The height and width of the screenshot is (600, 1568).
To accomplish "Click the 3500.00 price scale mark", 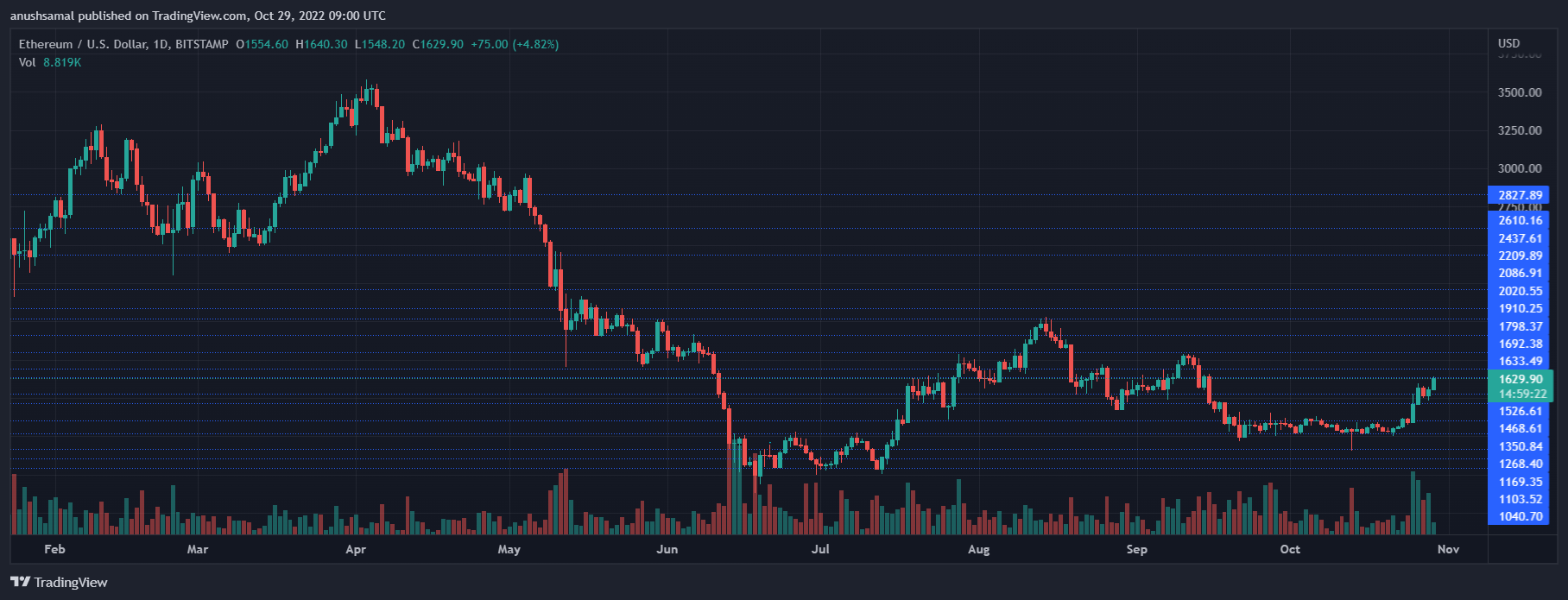I will pos(1520,92).
